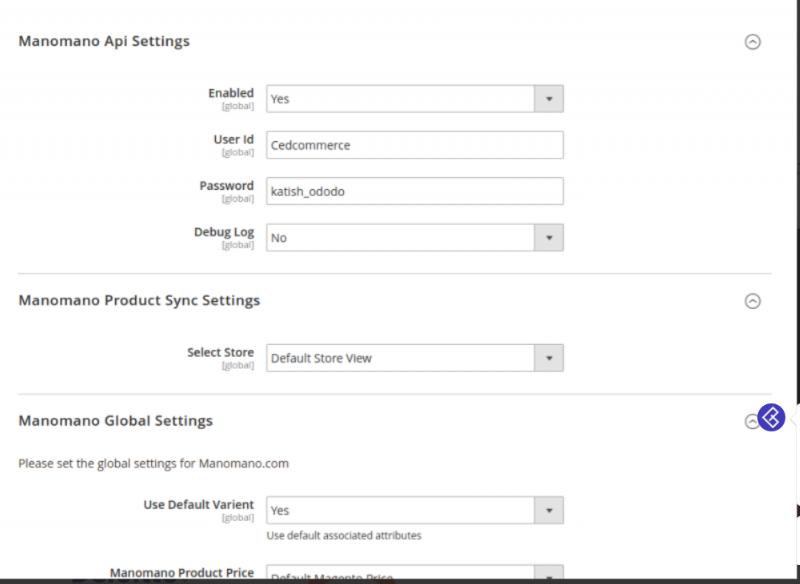
Task: Open the Use Default Varient dropdown
Action: pos(414,510)
